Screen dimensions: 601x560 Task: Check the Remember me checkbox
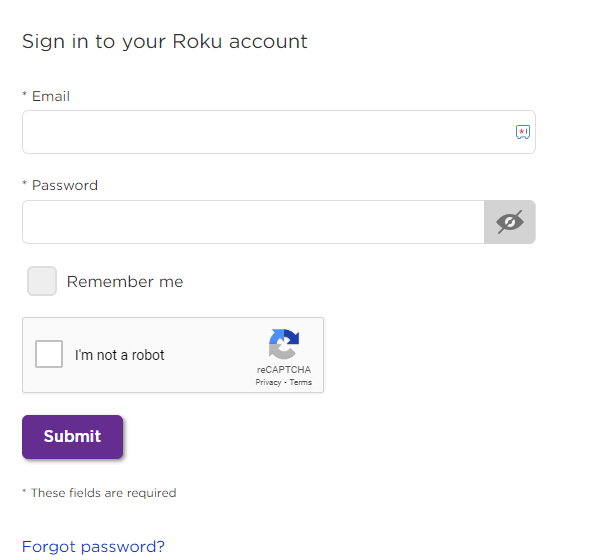pos(42,281)
